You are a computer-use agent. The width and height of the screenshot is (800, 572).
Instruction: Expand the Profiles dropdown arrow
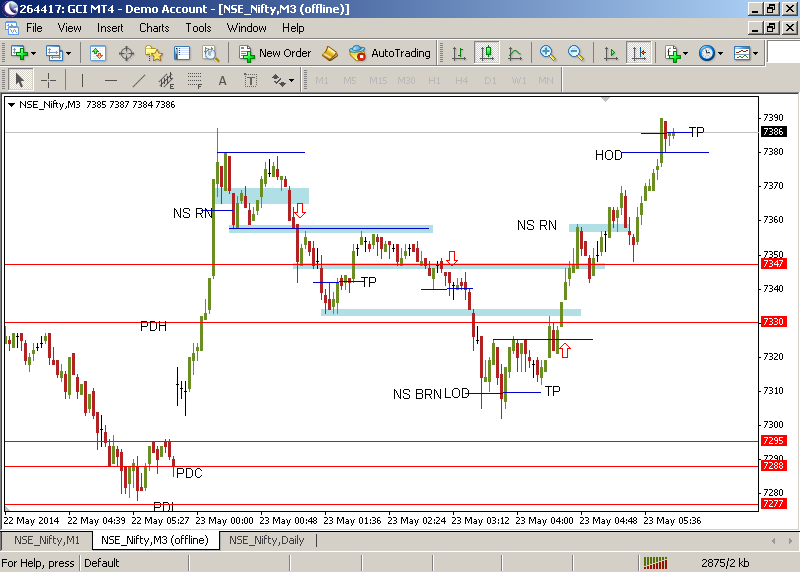point(68,53)
